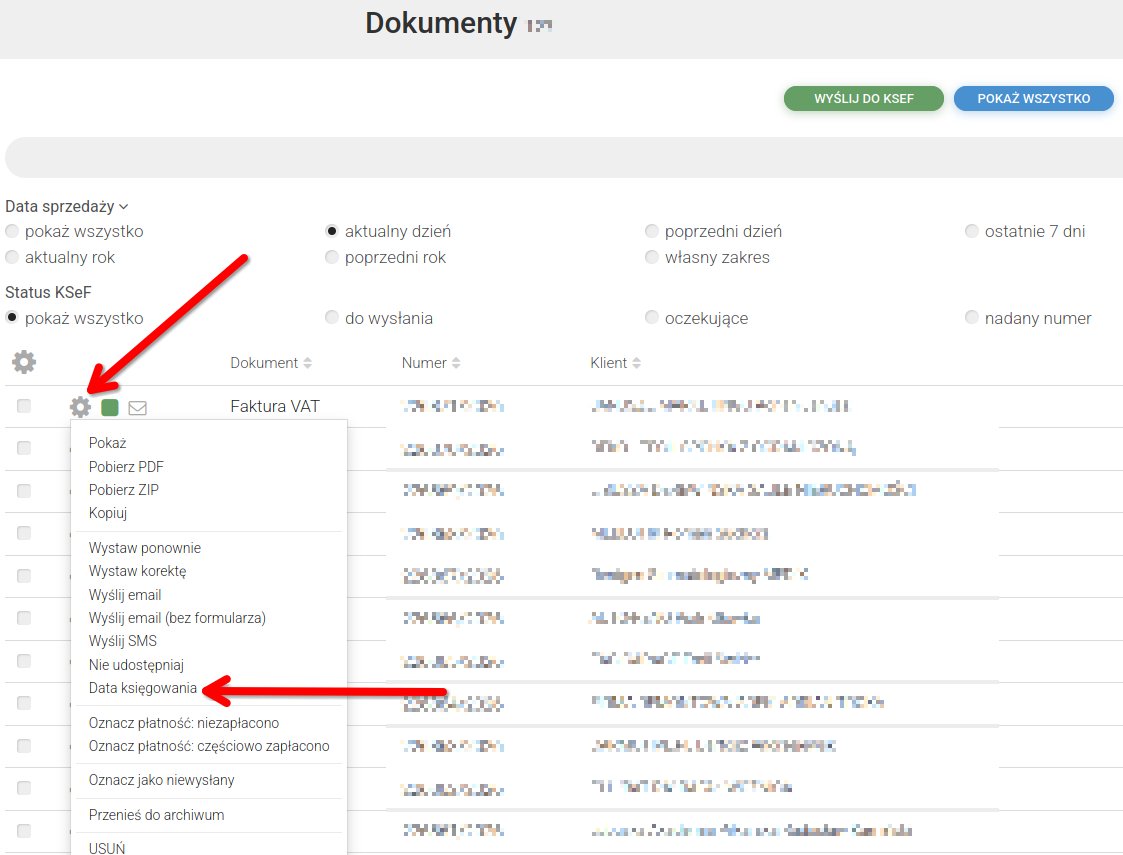This screenshot has width=1123, height=855.
Task: Click the 'Klient' column header
Action: click(609, 363)
